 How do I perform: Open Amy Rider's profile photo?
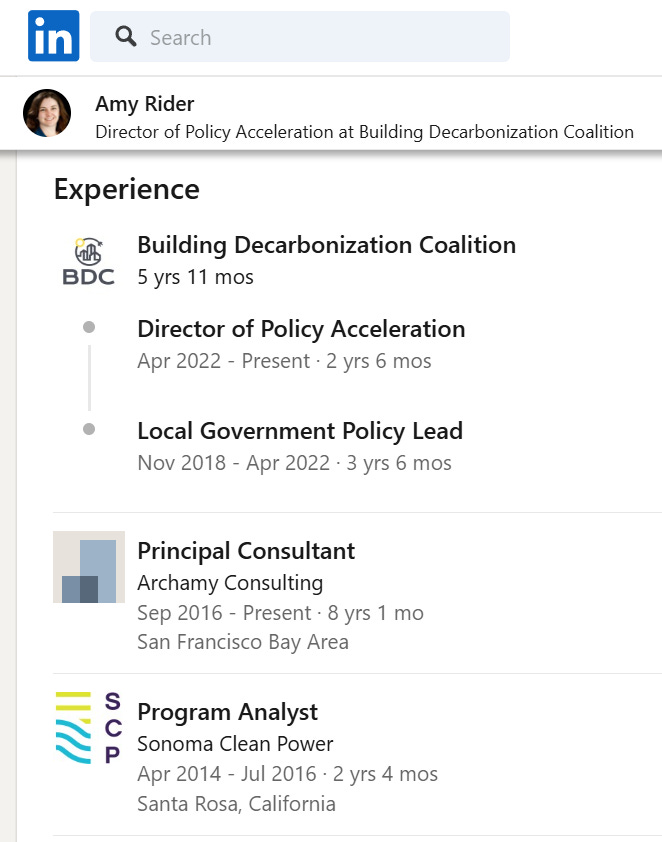click(x=47, y=113)
